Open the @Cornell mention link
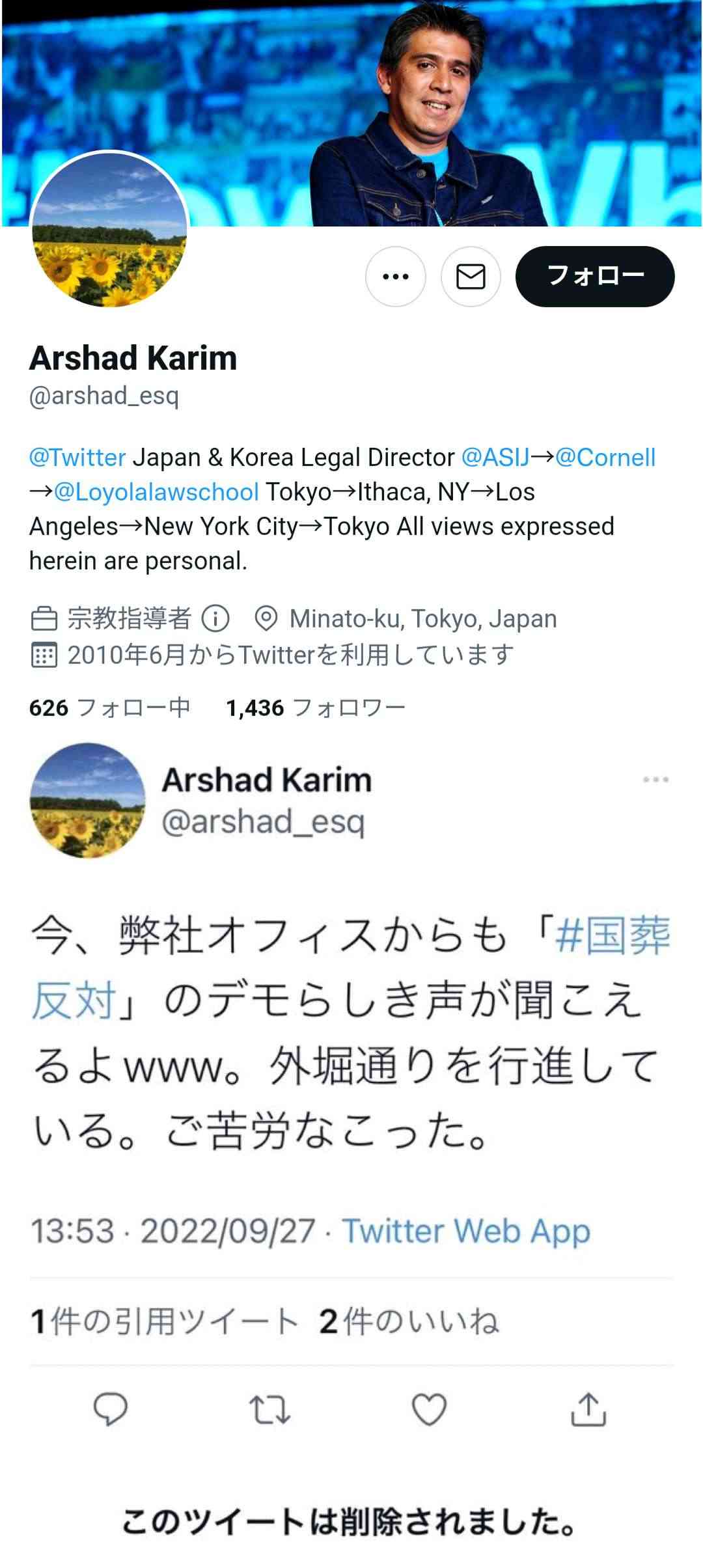 pyautogui.click(x=605, y=458)
